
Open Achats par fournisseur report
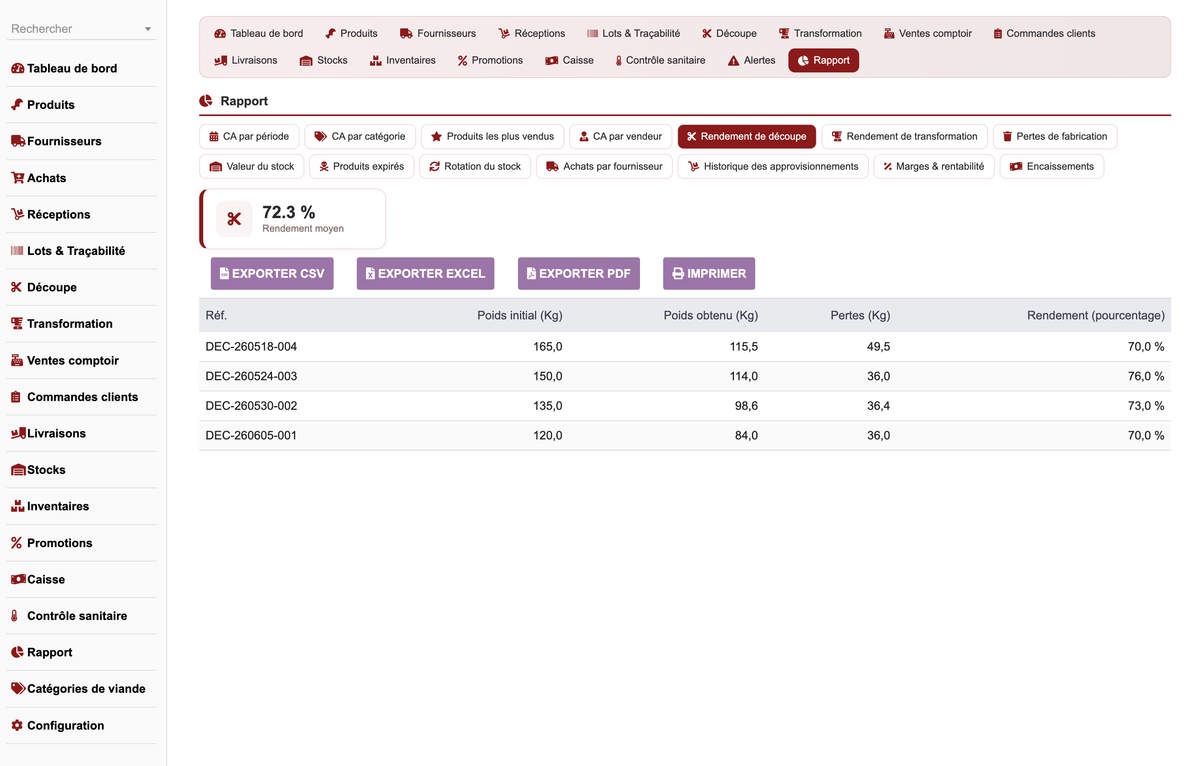pyautogui.click(x=604, y=166)
